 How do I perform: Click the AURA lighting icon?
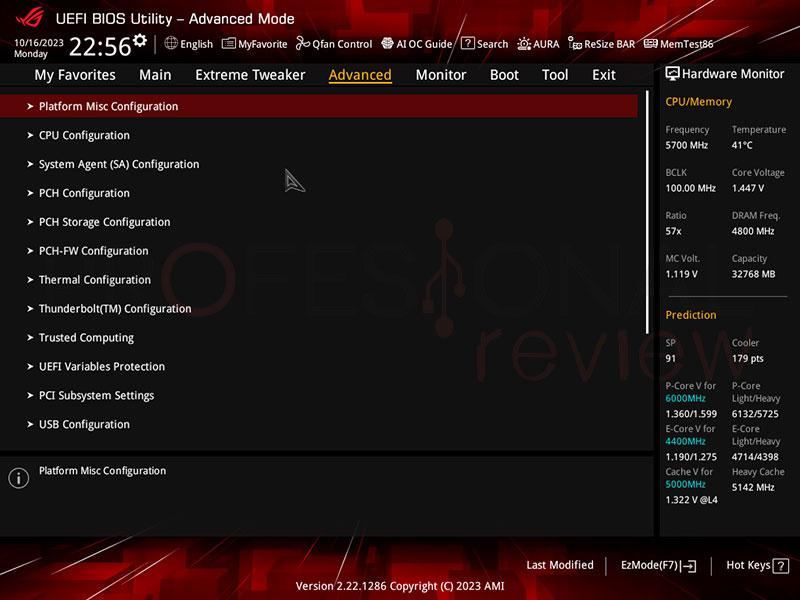click(523, 44)
